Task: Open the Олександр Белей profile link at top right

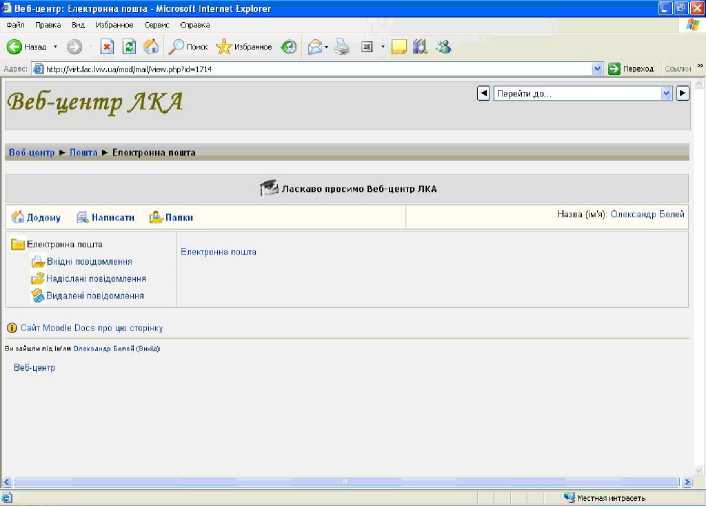Action: click(x=647, y=214)
